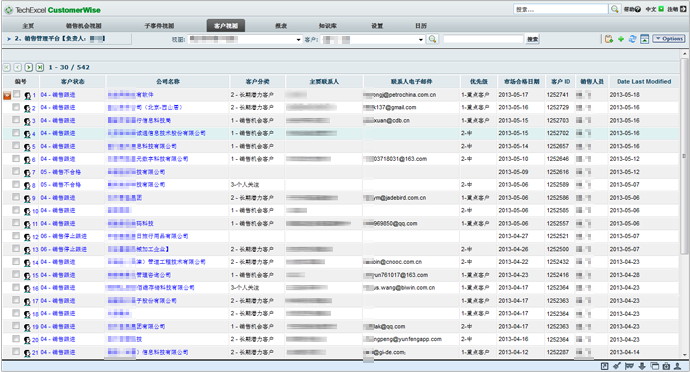
Task: Click the logout icon at top right
Action: [682, 9]
